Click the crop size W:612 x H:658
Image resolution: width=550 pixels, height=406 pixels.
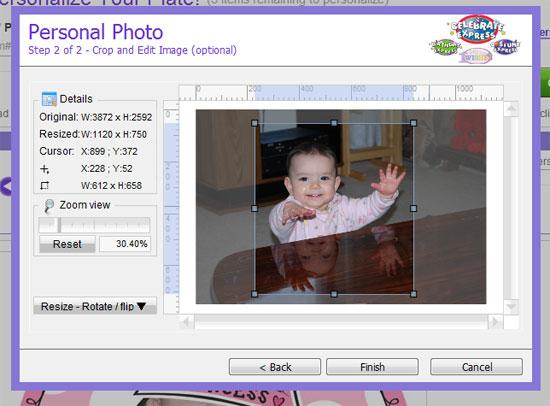pyautogui.click(x=111, y=185)
